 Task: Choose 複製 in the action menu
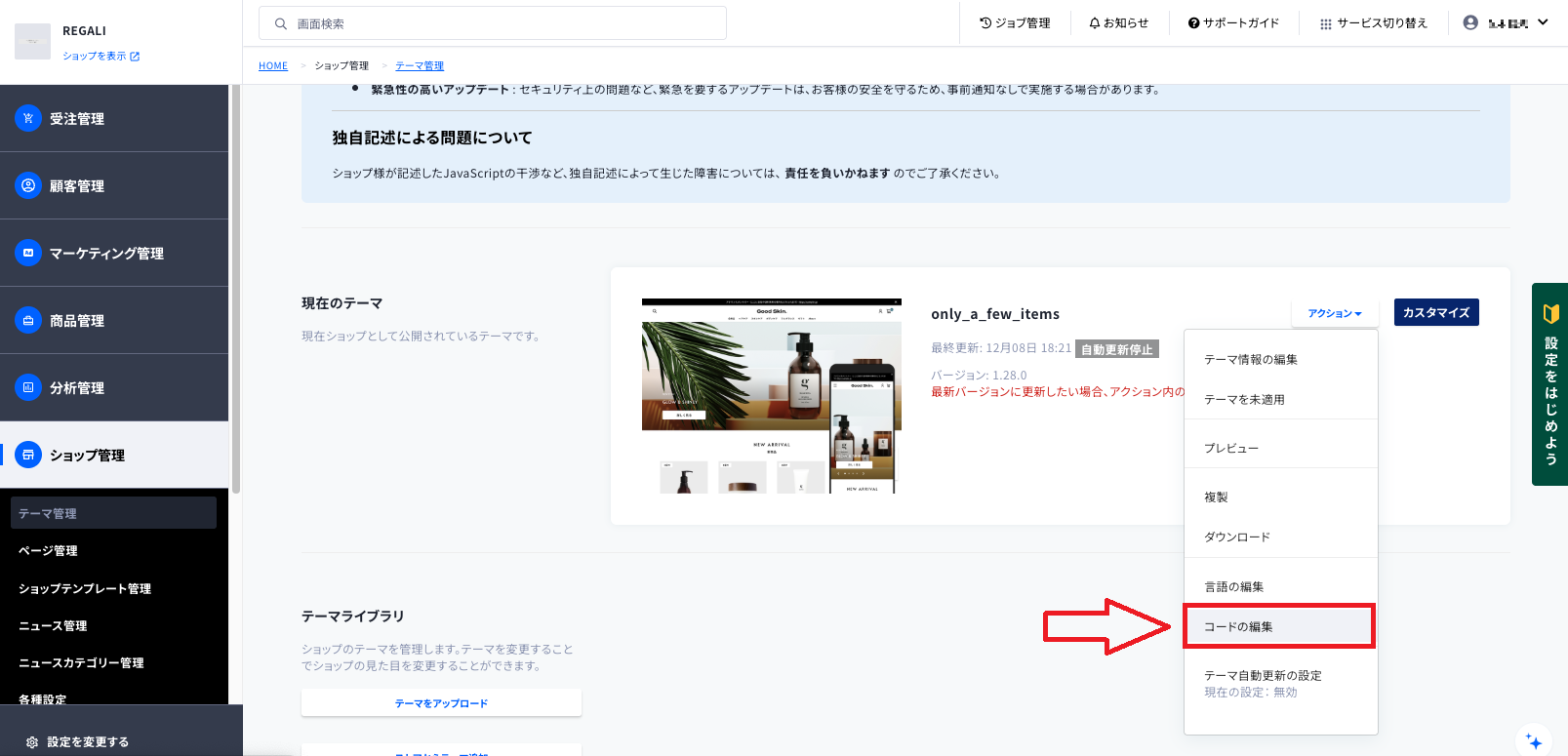click(x=1281, y=497)
